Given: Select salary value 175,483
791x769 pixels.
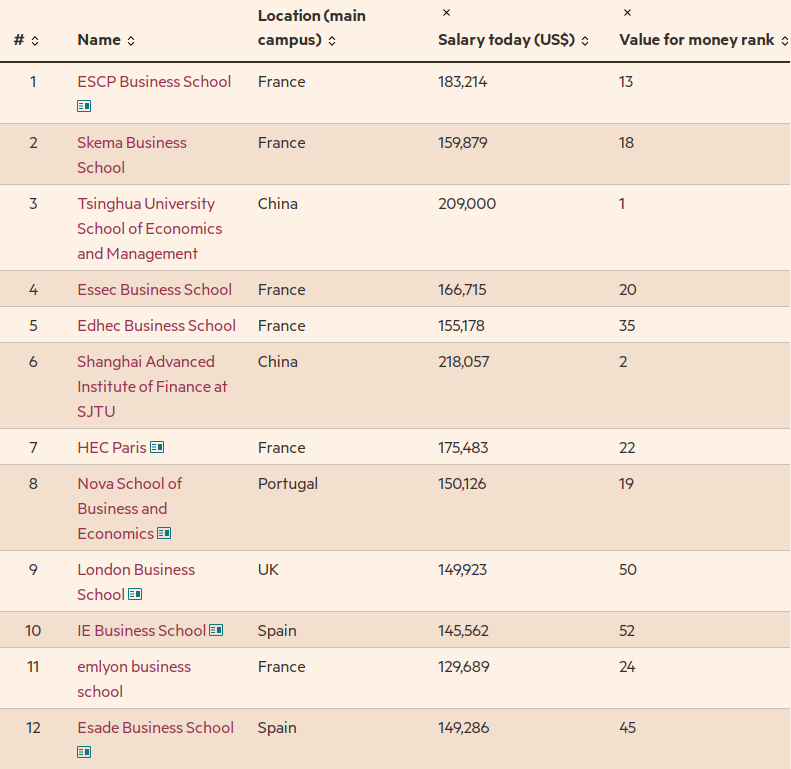Looking at the screenshot, I should click(463, 448).
